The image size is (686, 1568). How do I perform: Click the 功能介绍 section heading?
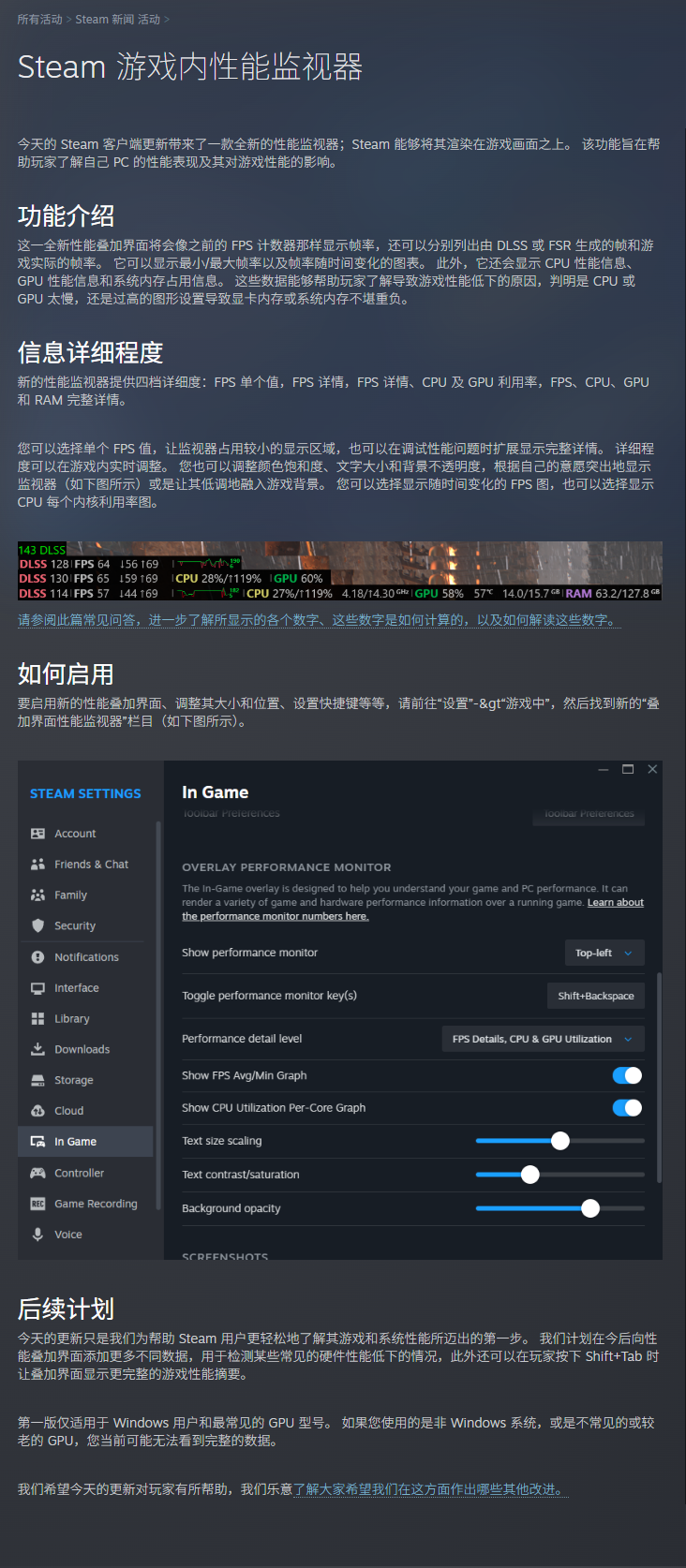(x=66, y=216)
